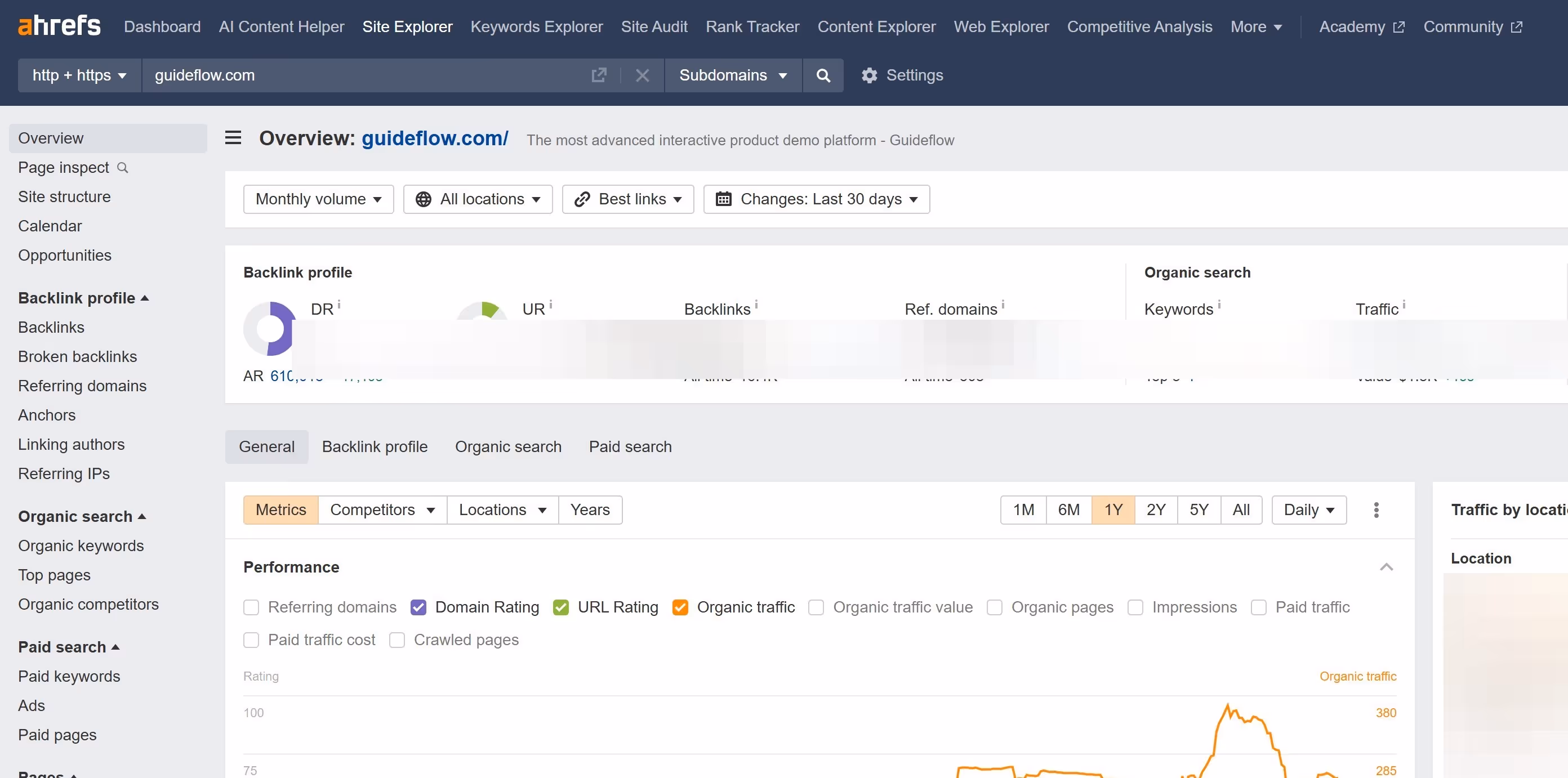Open the guideflow.com/ overview link
Viewport: 1568px width, 778px height.
coord(435,138)
